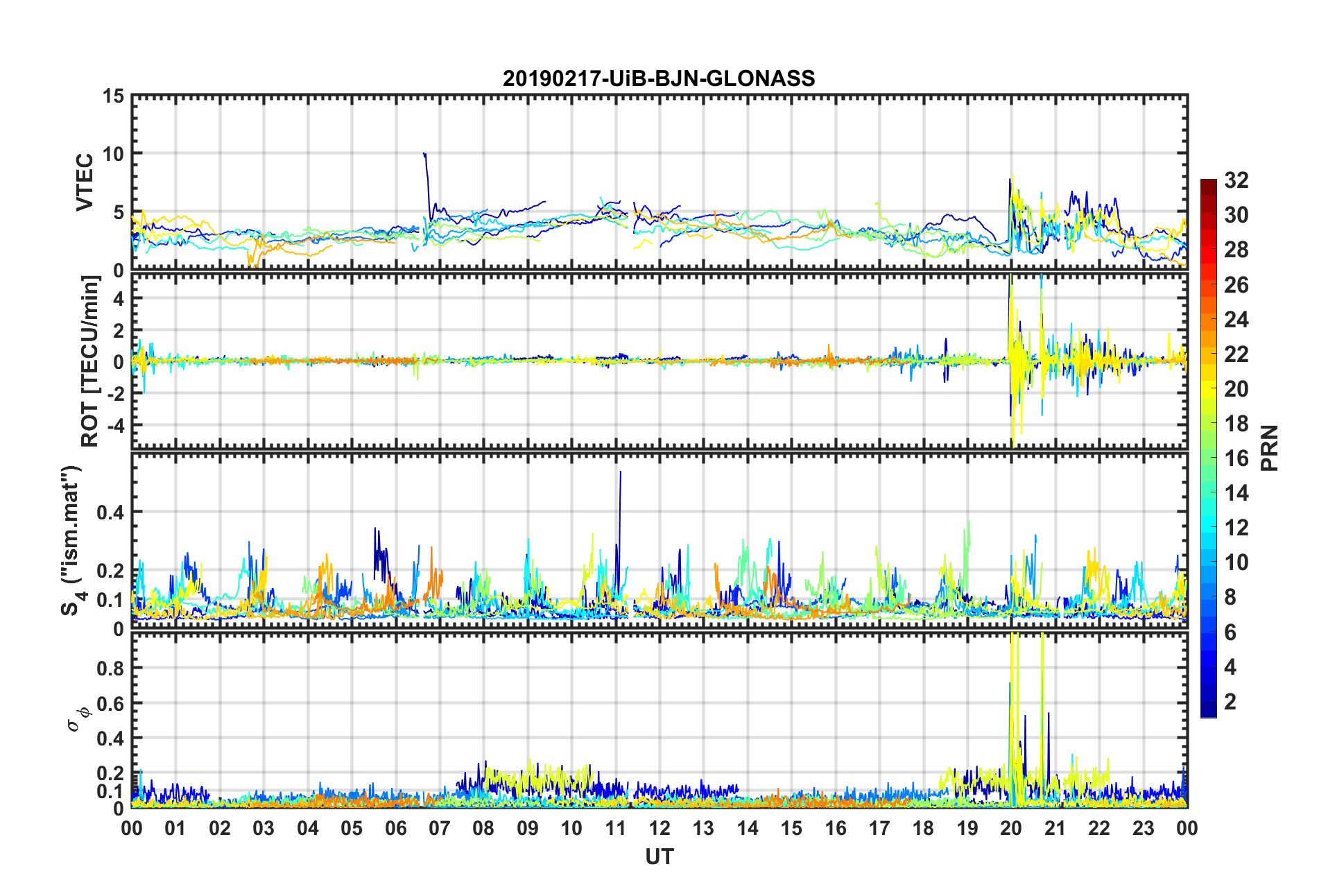The width and height of the screenshot is (1319, 896).
Task: Click the 0.1 tick on the S4 axis
Action: click(x=111, y=600)
